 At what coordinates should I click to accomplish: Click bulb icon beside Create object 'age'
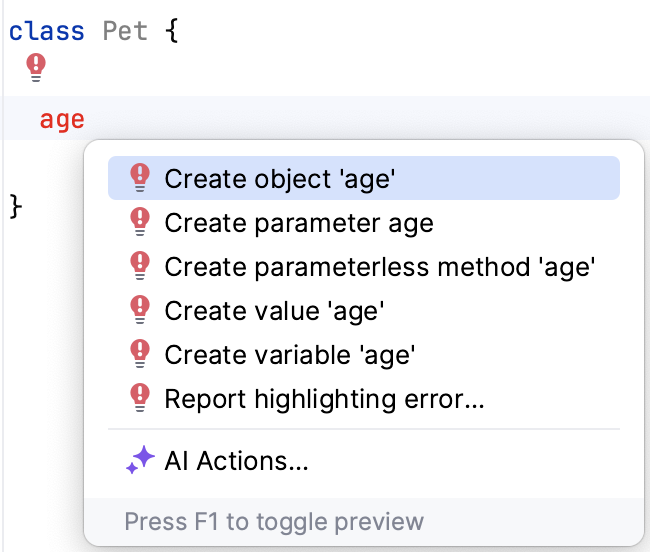click(x=140, y=178)
